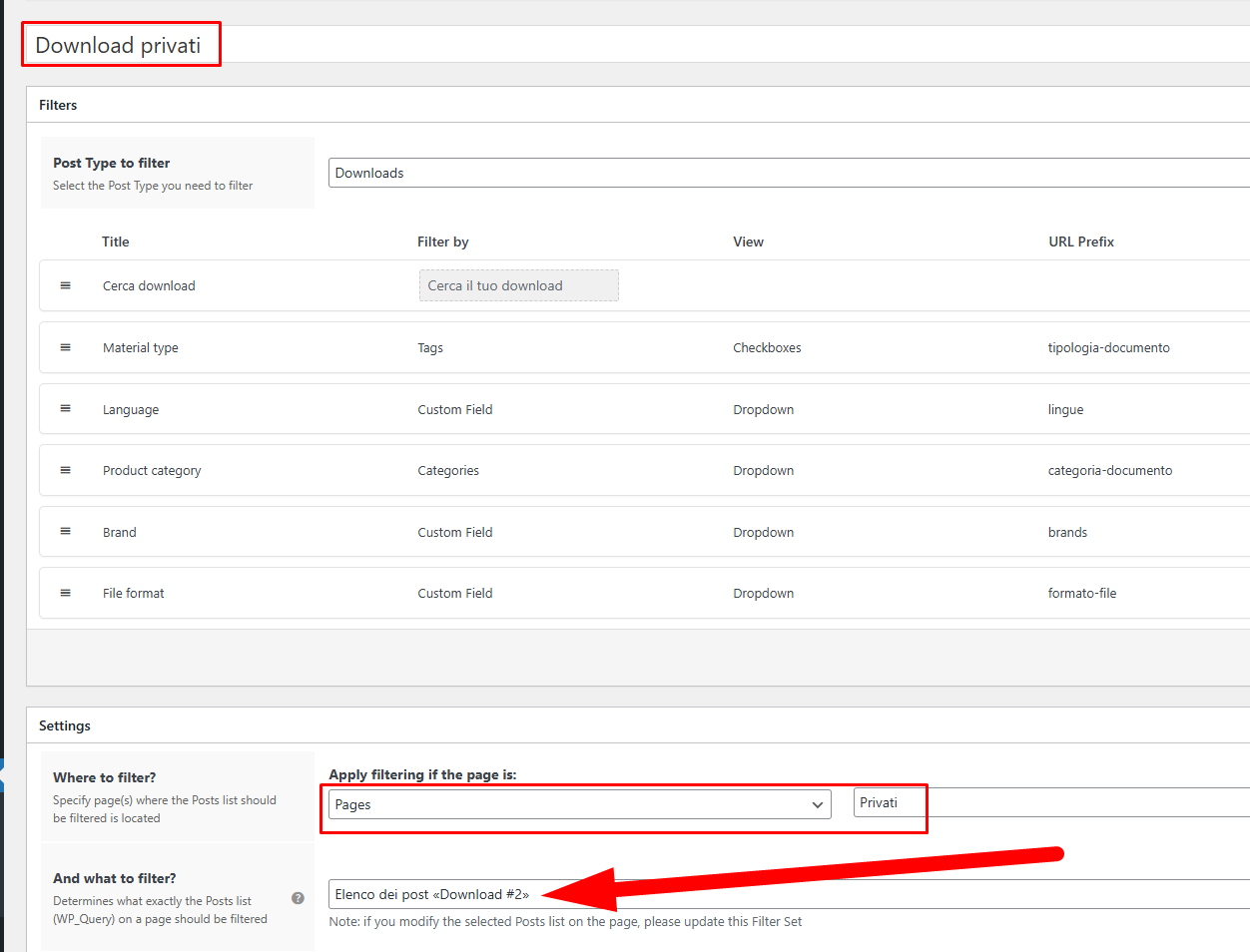1250x952 pixels.
Task: Click the drag handle for Brand row
Action: point(66,531)
